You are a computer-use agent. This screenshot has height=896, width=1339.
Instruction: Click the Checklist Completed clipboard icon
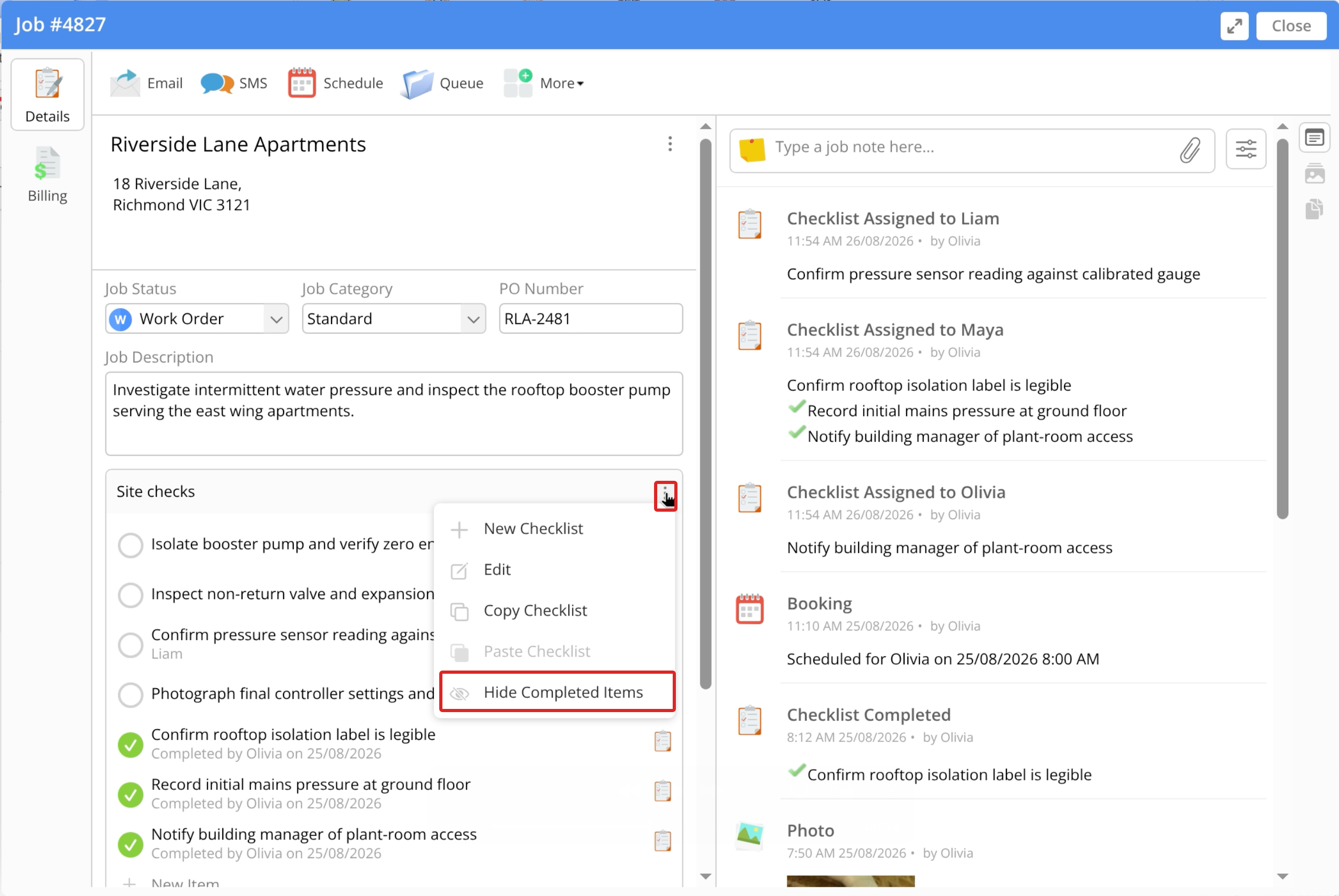749,720
